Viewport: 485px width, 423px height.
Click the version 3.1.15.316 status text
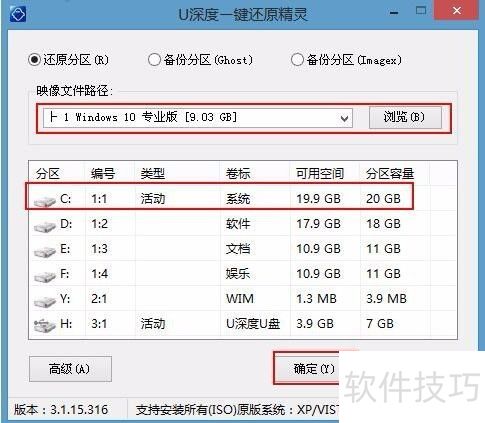[x=61, y=410]
